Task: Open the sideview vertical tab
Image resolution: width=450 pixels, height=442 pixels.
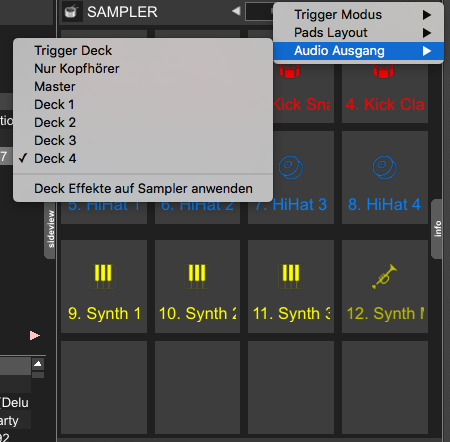Action: click(50, 229)
